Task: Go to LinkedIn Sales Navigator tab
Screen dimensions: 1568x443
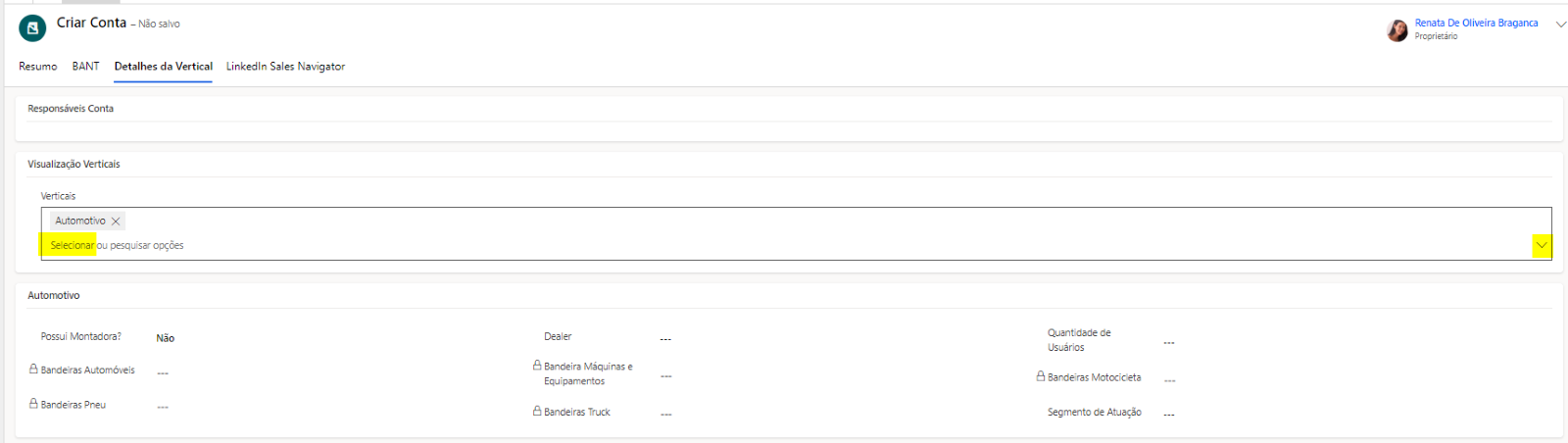Action: pyautogui.click(x=285, y=67)
